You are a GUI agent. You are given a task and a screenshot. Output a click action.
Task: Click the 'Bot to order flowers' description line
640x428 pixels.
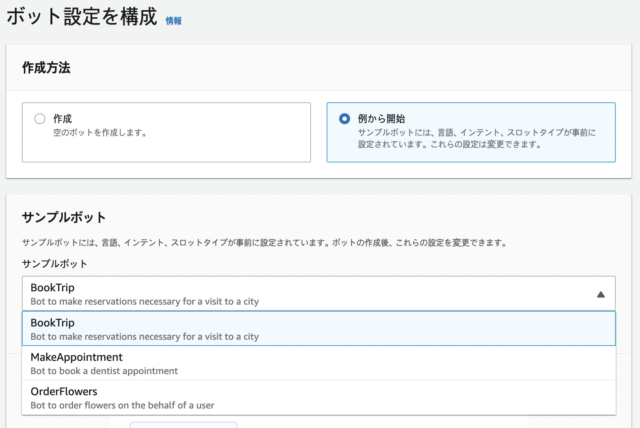click(122, 405)
